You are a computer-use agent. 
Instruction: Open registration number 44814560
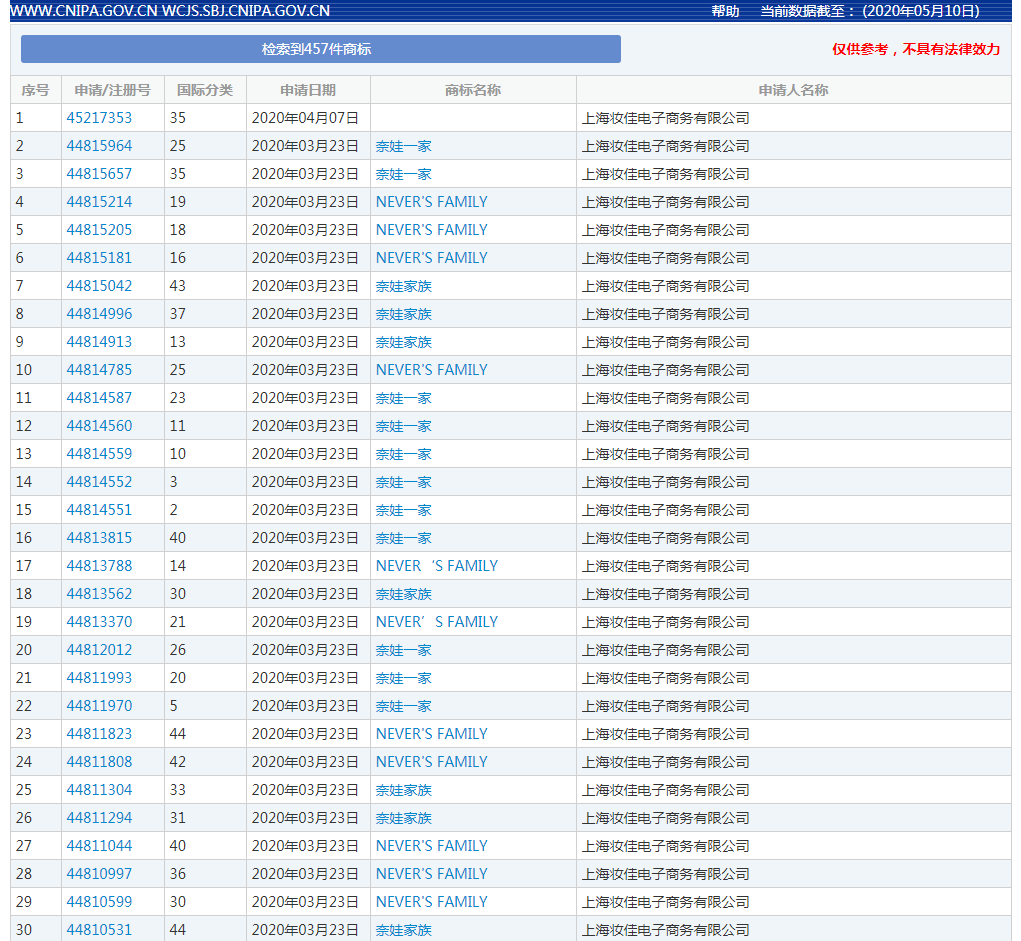[99, 426]
